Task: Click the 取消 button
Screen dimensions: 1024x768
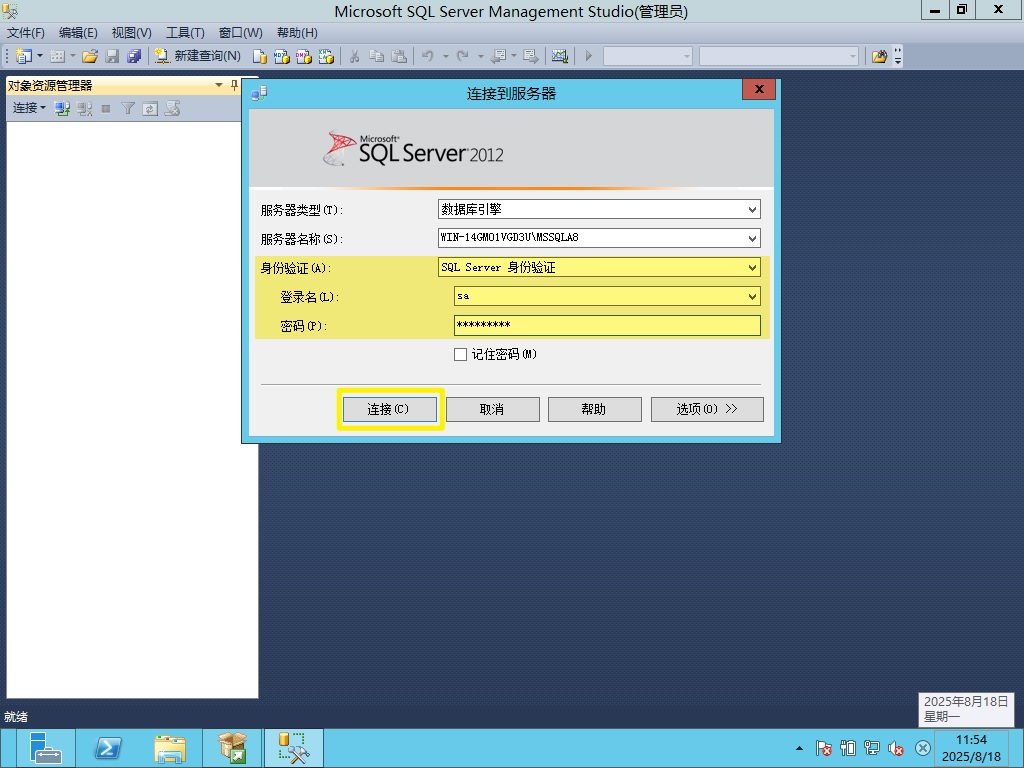Action: pyautogui.click(x=492, y=409)
